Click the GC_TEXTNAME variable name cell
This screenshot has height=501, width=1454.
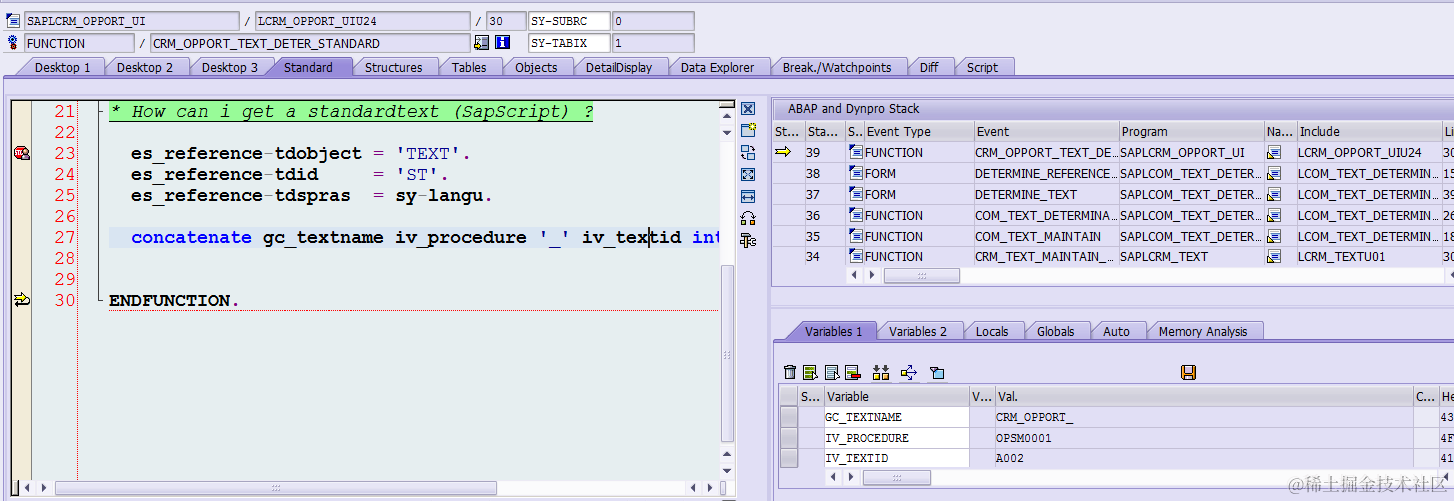click(x=896, y=417)
